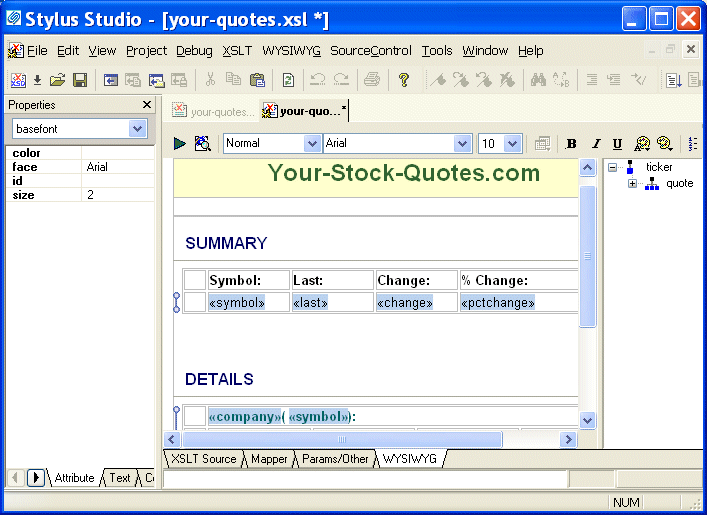
Task: Select the «symbol» field in summary table
Action: click(237, 302)
